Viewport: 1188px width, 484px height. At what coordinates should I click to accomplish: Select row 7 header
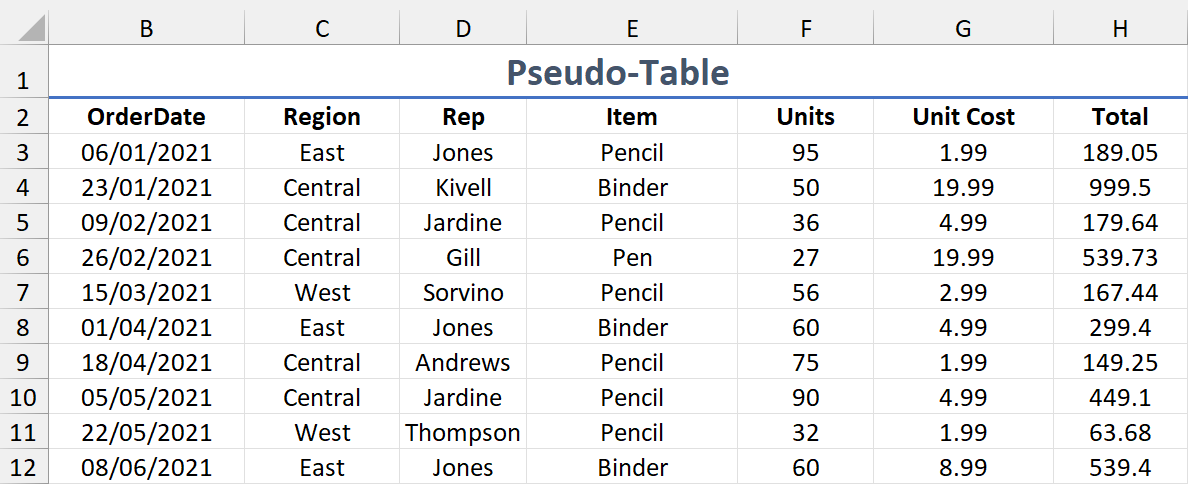(x=24, y=293)
